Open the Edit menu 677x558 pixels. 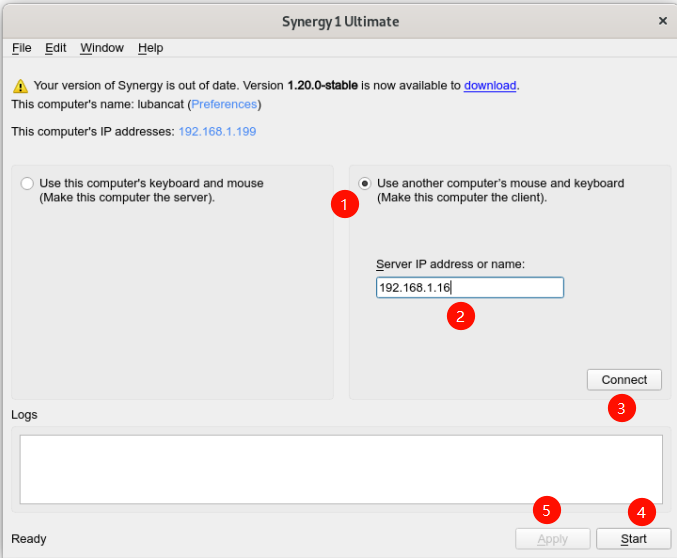pyautogui.click(x=56, y=48)
